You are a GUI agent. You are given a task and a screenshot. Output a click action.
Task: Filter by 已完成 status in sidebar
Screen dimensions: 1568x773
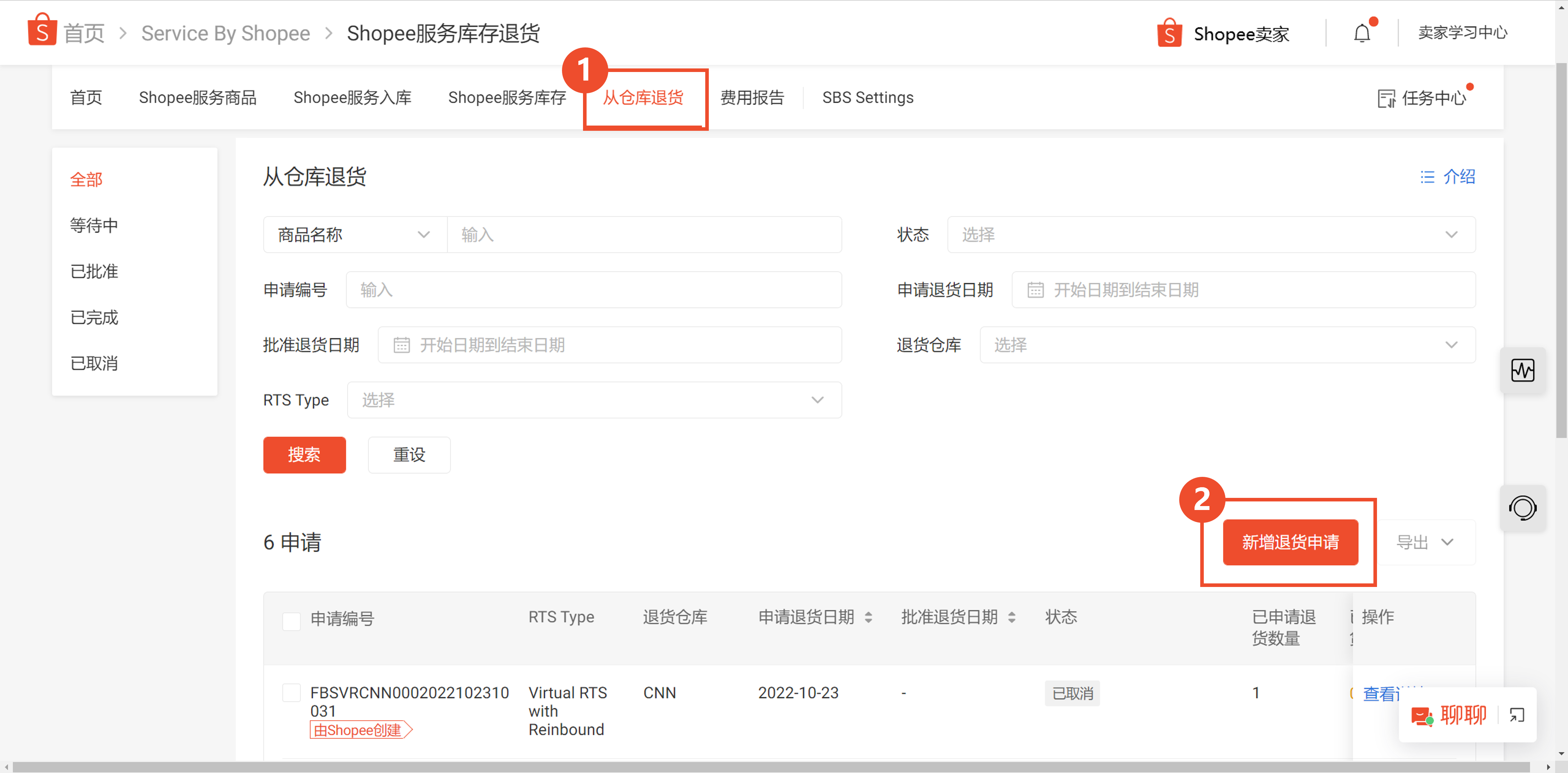point(94,317)
